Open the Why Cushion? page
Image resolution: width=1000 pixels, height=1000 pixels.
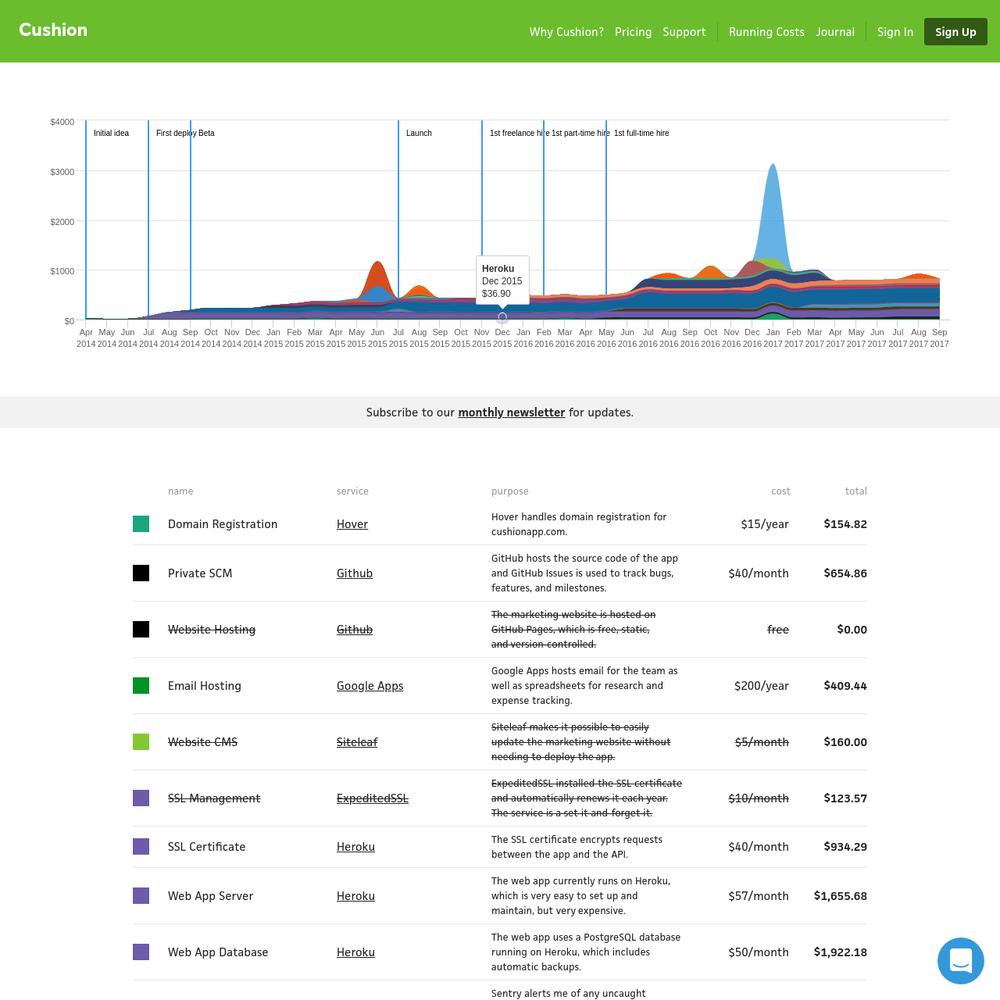(566, 32)
